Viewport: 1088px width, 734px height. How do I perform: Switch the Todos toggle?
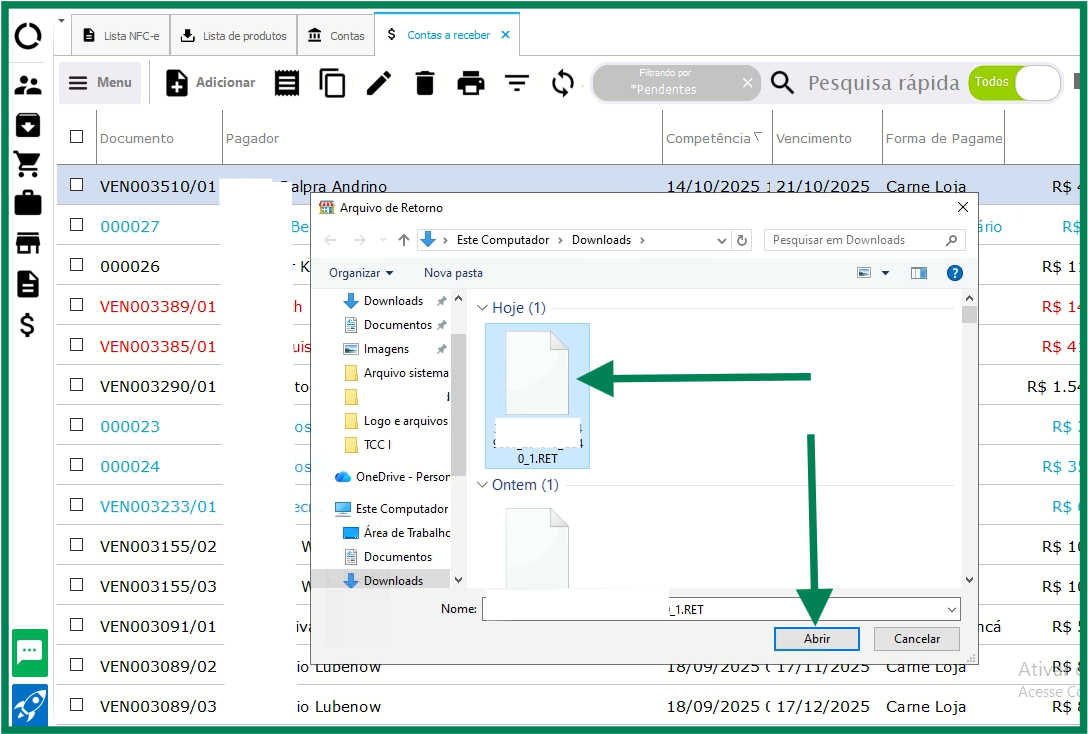pyautogui.click(x=1014, y=83)
